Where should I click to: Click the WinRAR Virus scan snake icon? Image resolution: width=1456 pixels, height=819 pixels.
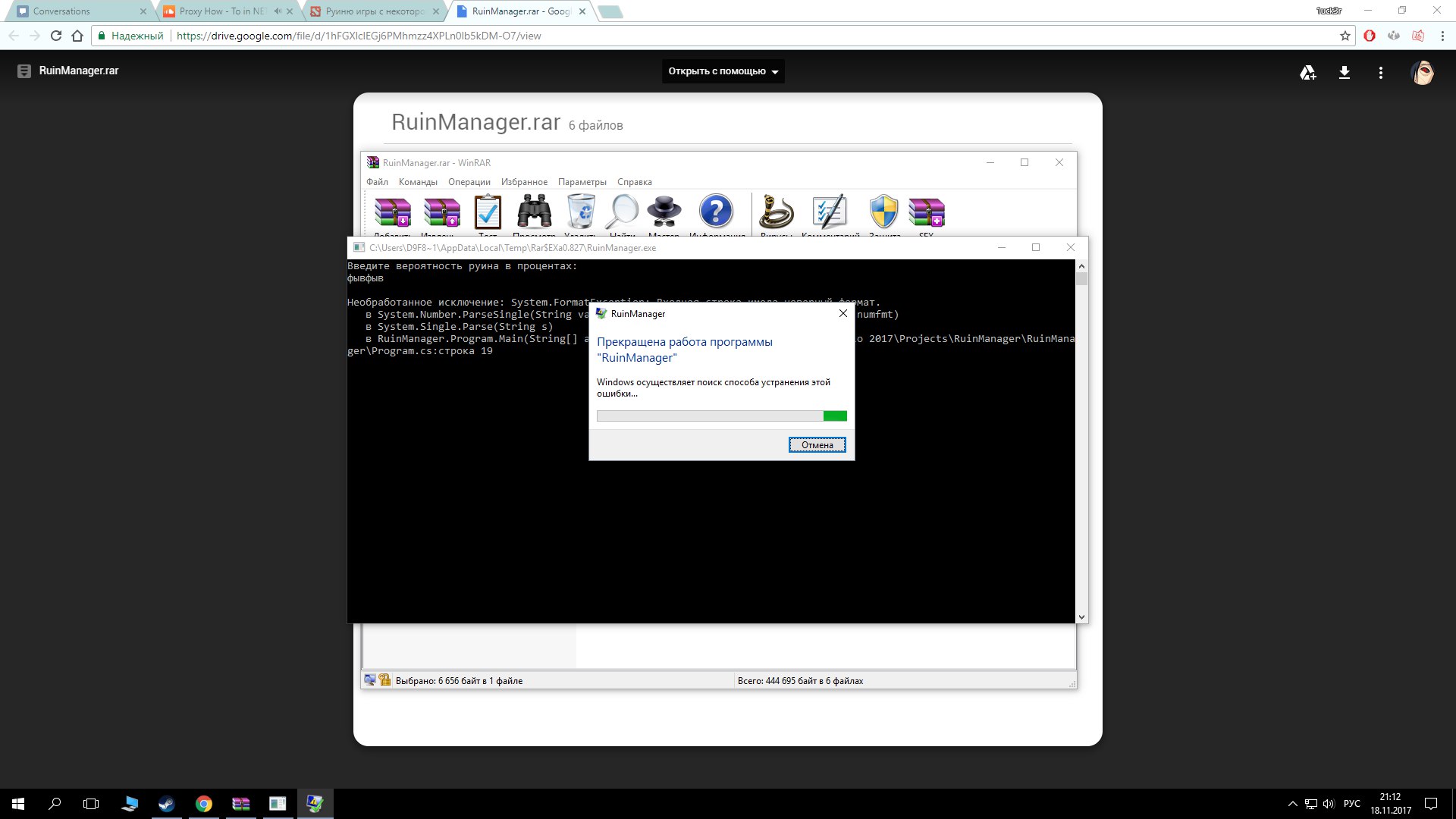click(777, 212)
